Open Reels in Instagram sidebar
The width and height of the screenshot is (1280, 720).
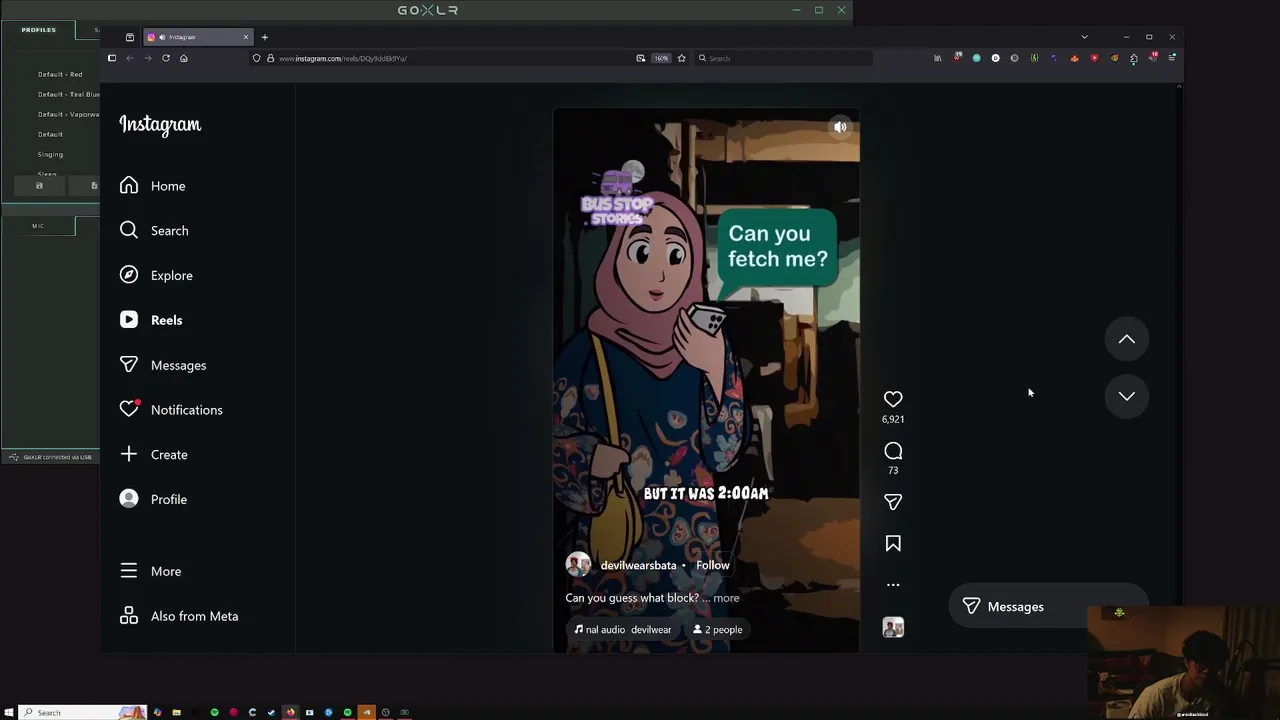(150, 320)
